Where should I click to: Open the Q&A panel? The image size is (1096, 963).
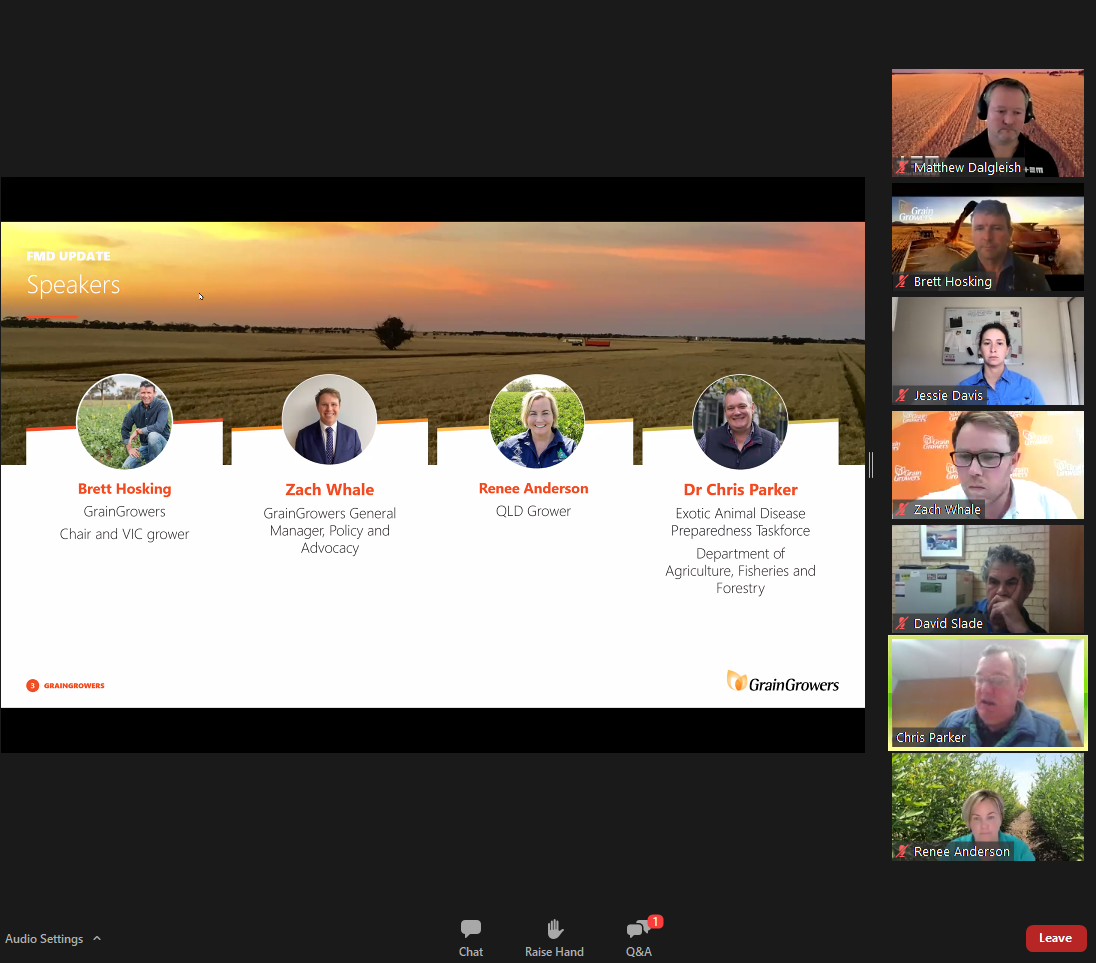point(639,938)
